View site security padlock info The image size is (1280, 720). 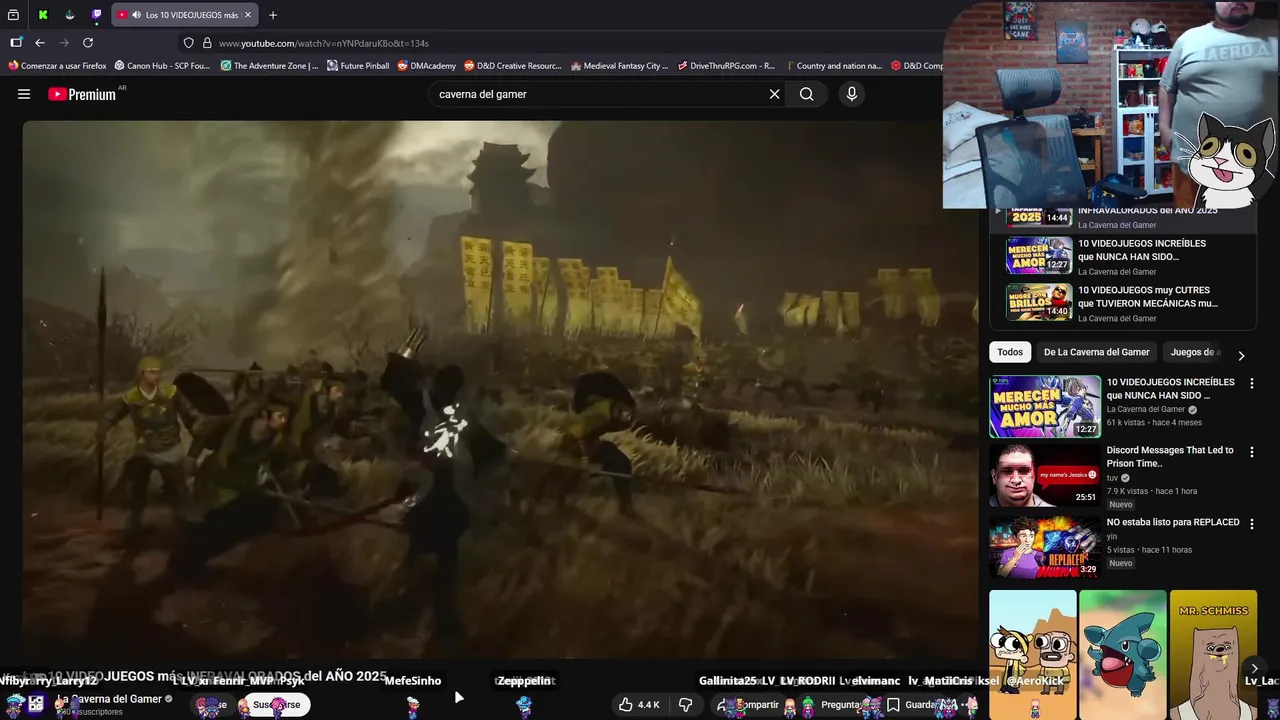pyautogui.click(x=207, y=43)
